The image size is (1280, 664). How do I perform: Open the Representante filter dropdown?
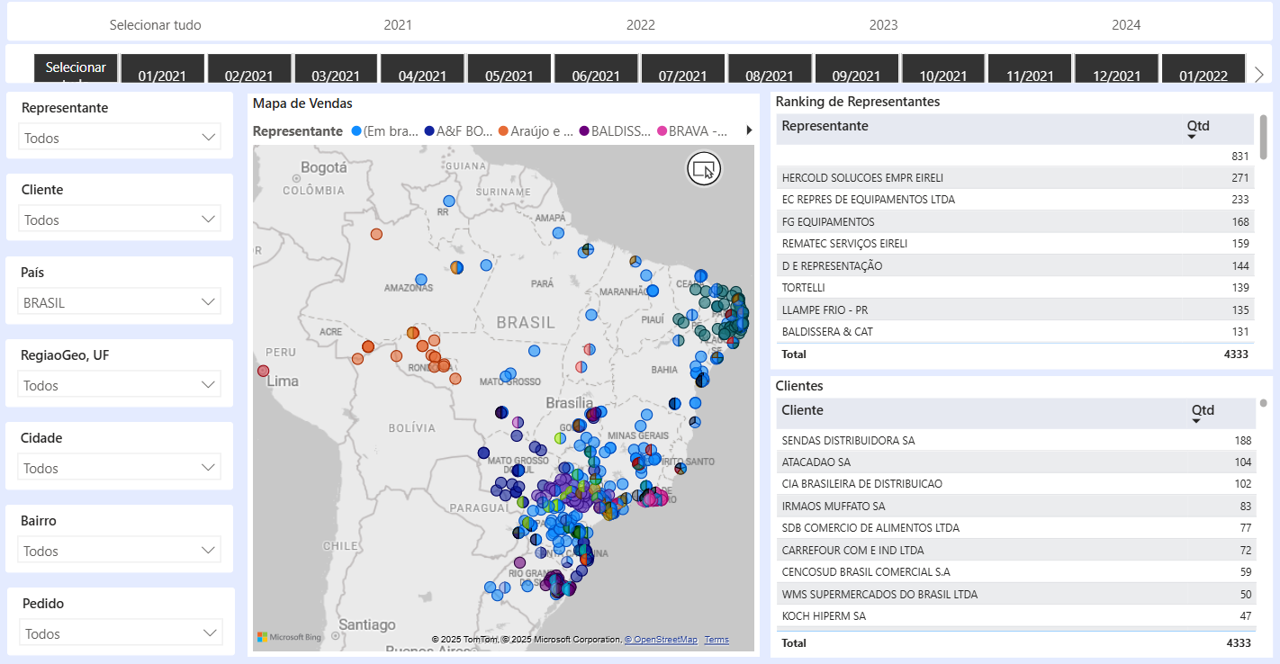120,138
